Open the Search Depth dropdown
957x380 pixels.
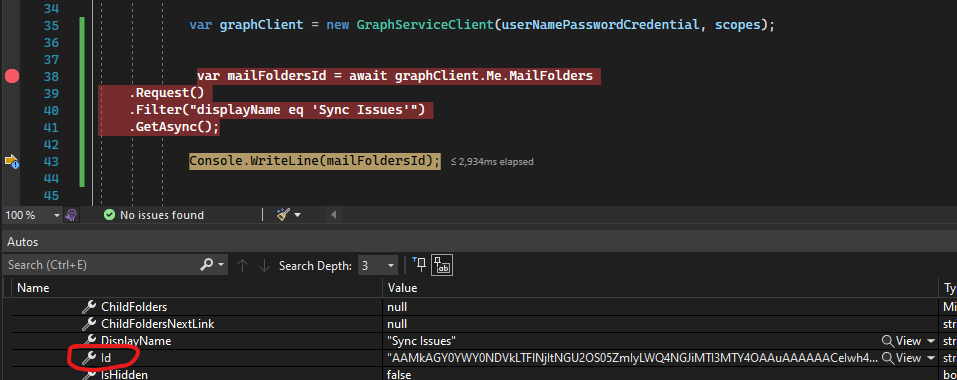point(378,266)
